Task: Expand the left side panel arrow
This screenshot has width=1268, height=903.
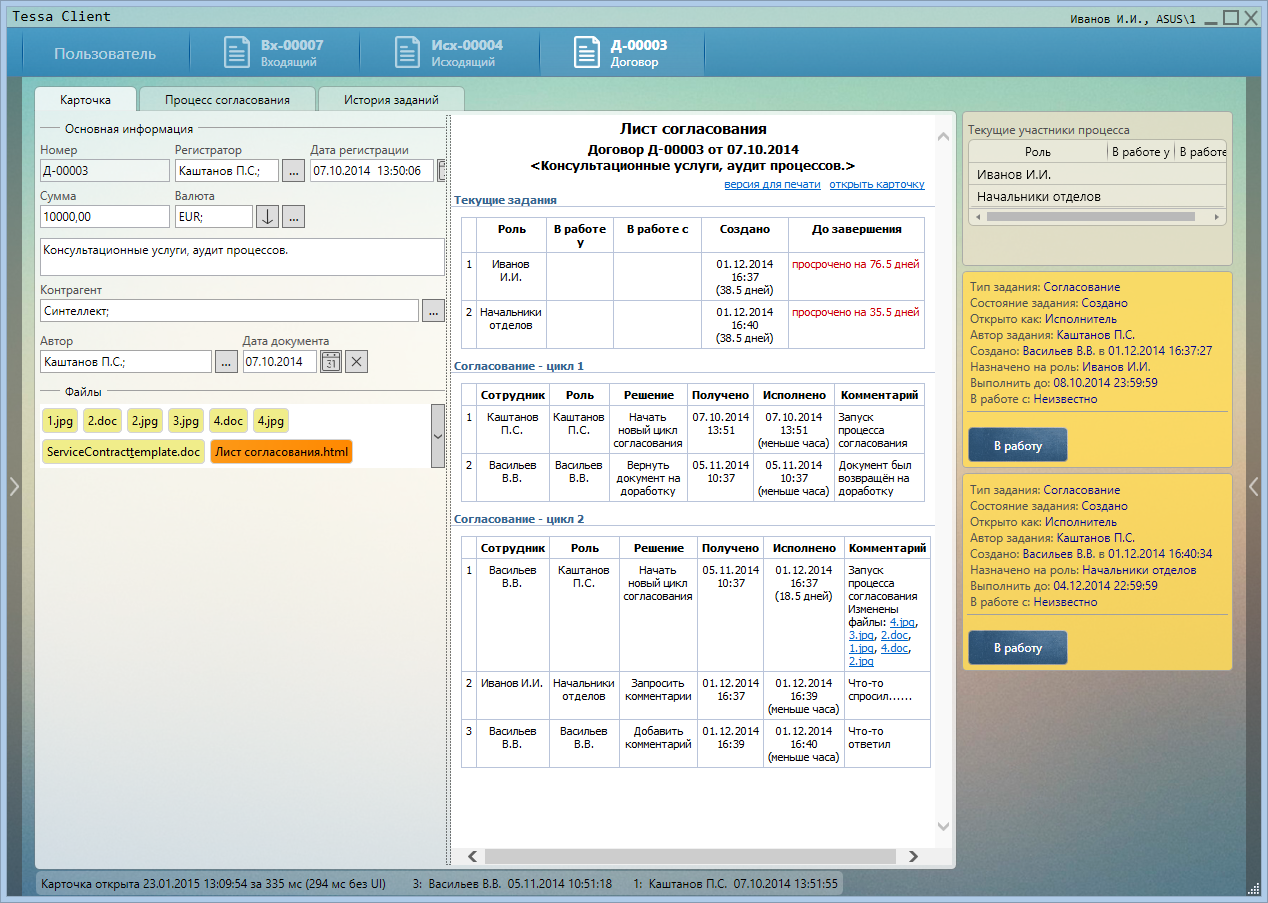Action: tap(14, 486)
